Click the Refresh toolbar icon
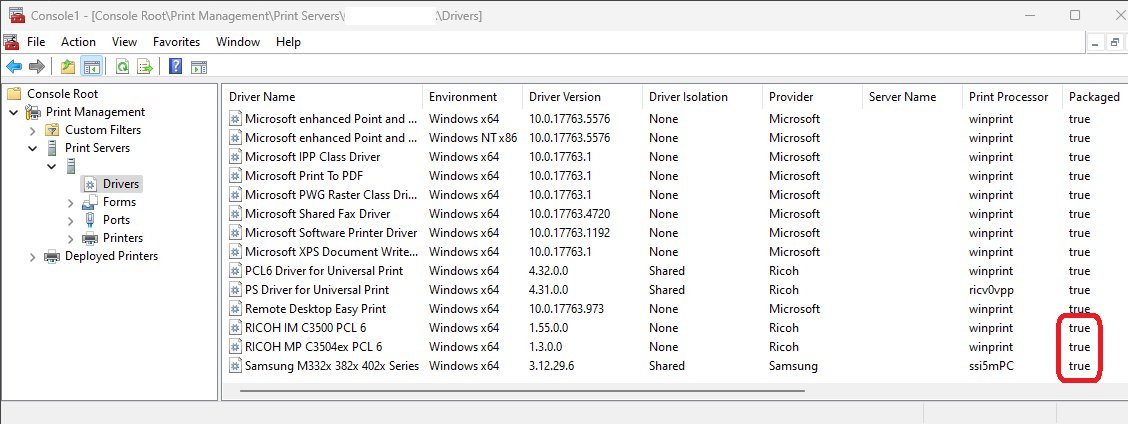The height and width of the screenshot is (424, 1129). (x=122, y=67)
